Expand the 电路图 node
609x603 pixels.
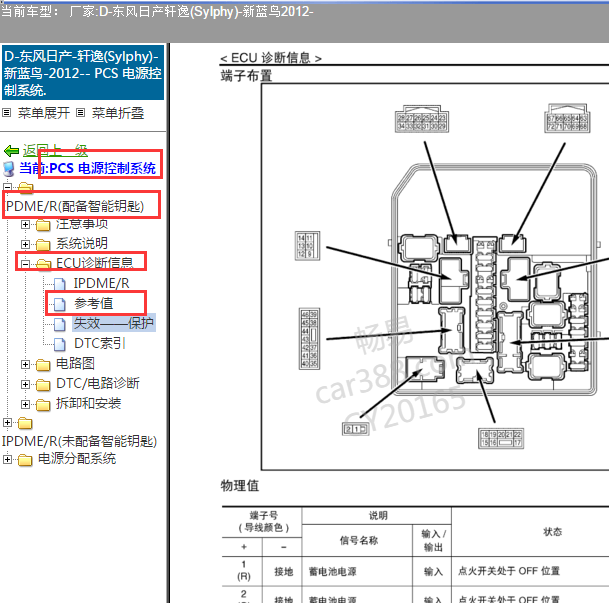(25, 364)
